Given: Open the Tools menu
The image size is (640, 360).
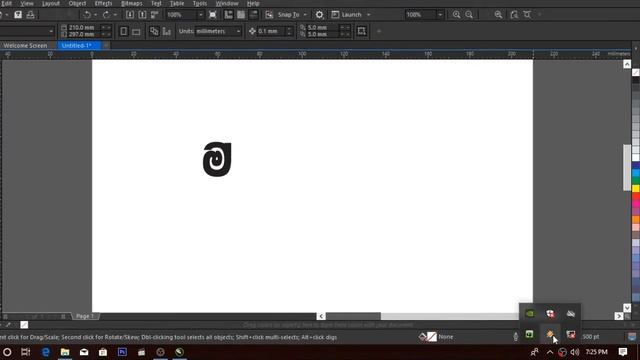Looking at the screenshot, I should click(x=200, y=3).
